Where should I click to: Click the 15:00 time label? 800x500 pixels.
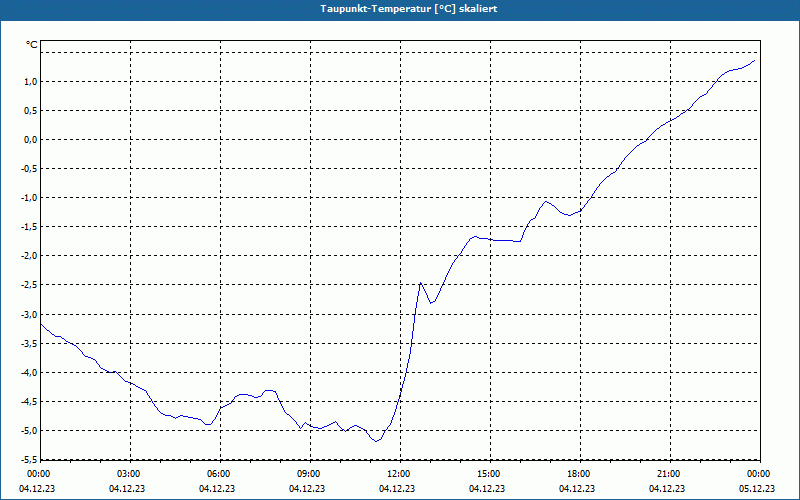pyautogui.click(x=490, y=474)
